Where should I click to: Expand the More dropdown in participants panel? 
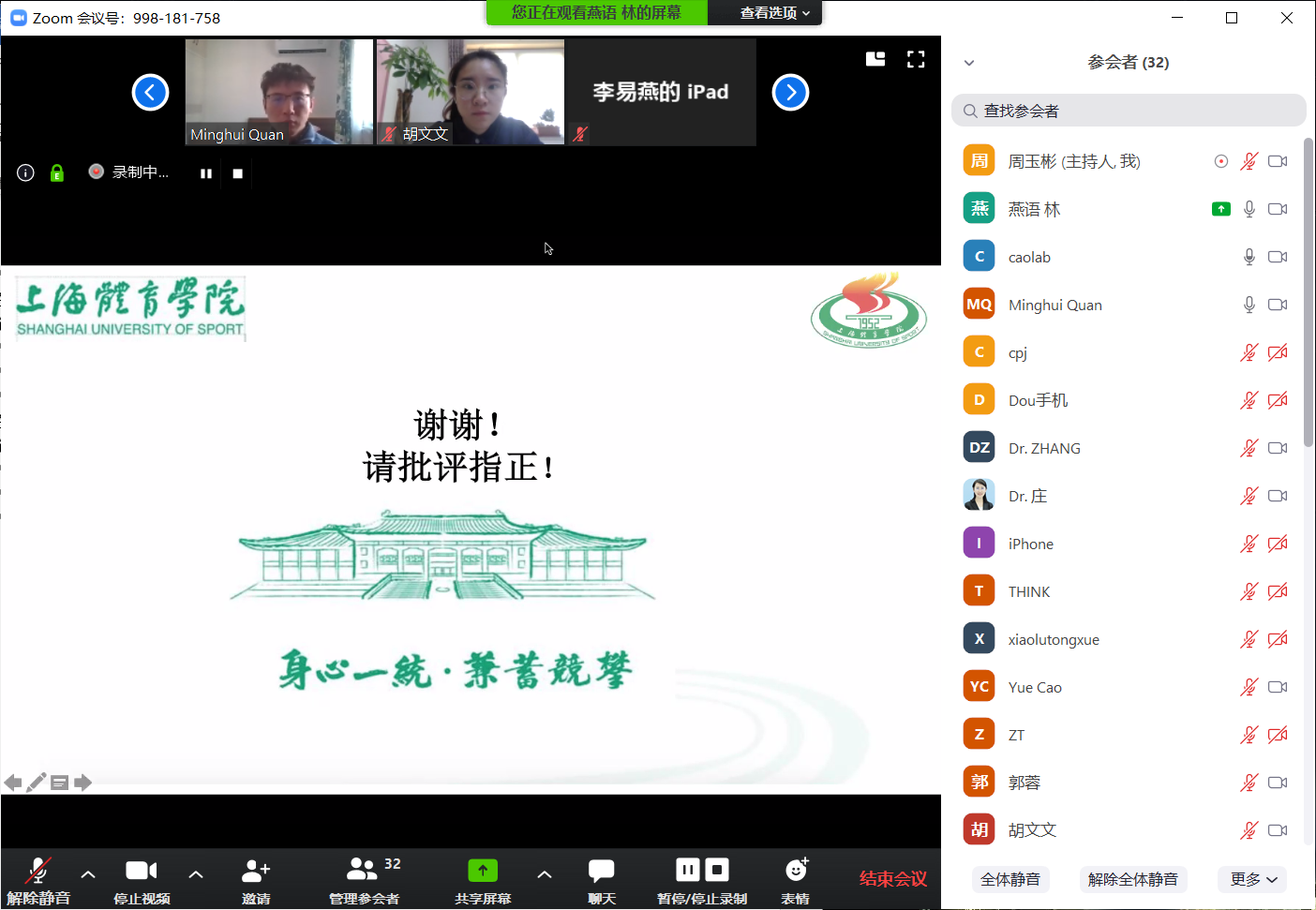point(1253,879)
